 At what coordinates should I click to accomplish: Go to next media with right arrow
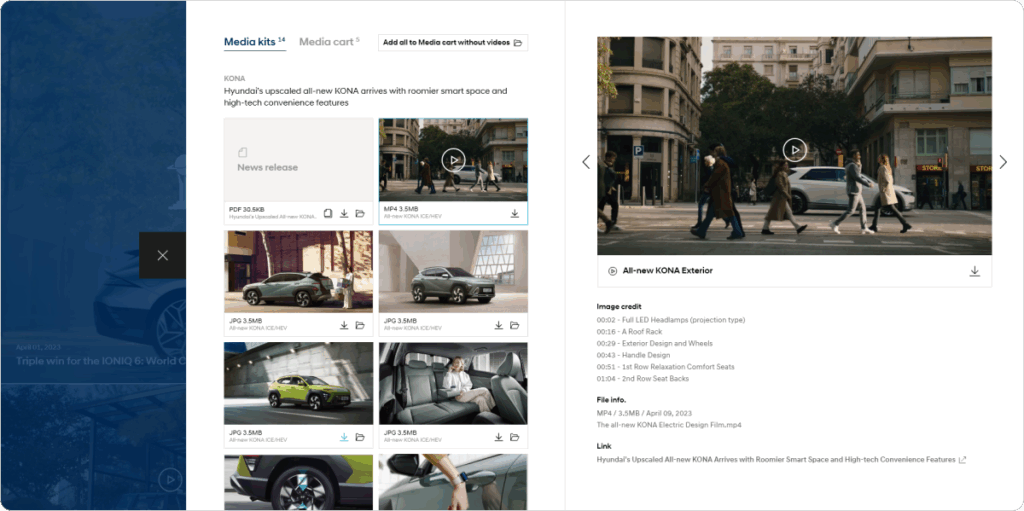click(1003, 162)
